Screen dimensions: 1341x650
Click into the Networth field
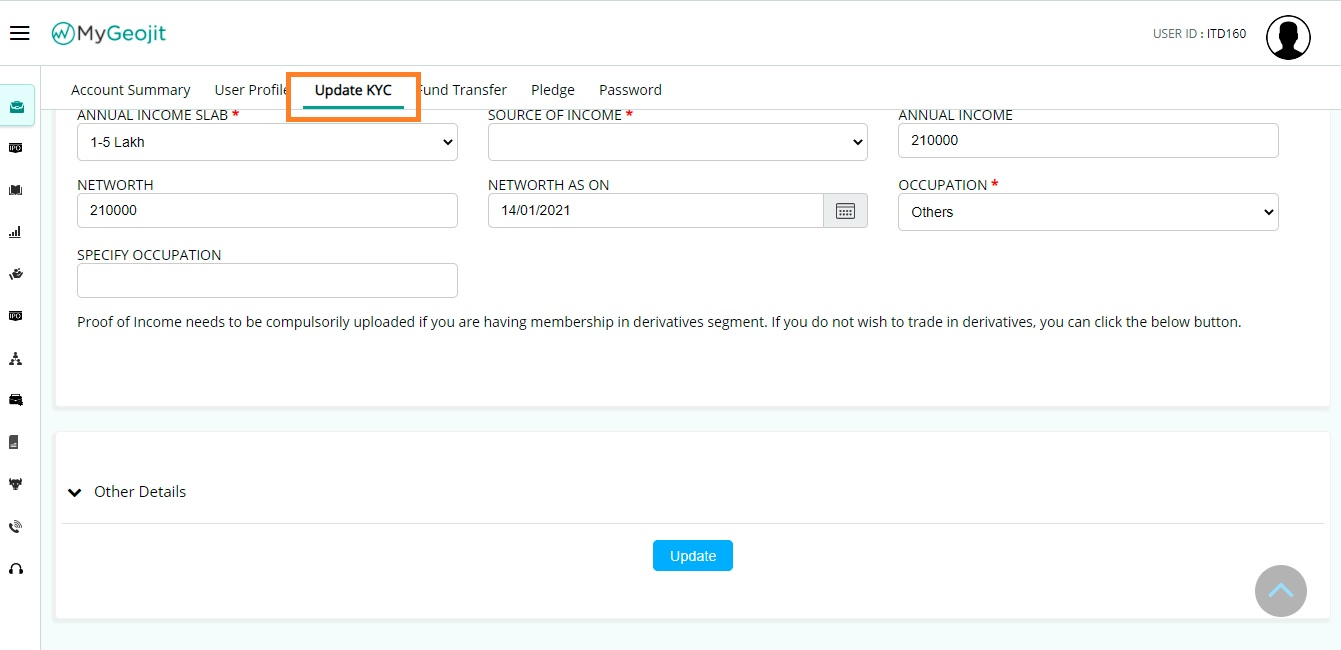click(x=267, y=211)
